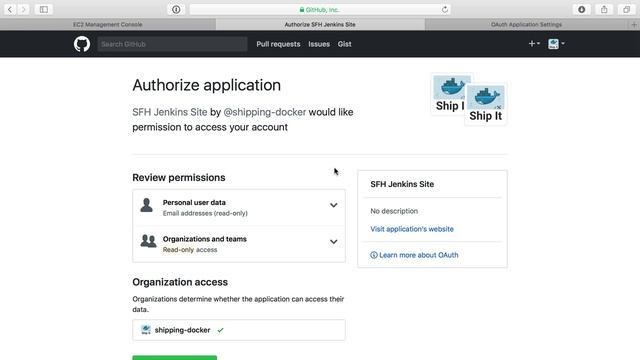The image size is (640, 360).
Task: Open the Safari share button
Action: (604, 9)
